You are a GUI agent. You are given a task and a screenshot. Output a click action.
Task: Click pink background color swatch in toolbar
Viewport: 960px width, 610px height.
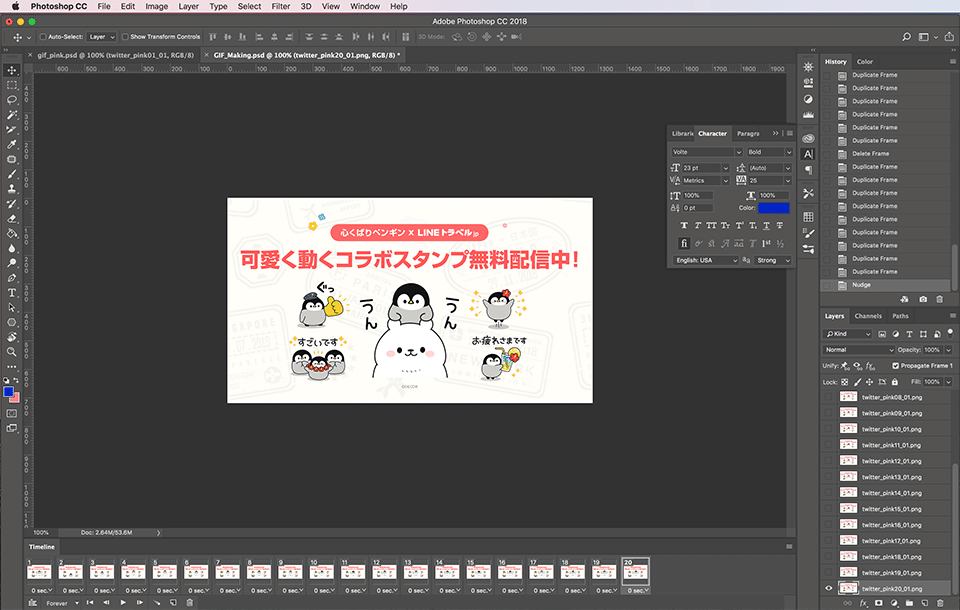[x=16, y=398]
